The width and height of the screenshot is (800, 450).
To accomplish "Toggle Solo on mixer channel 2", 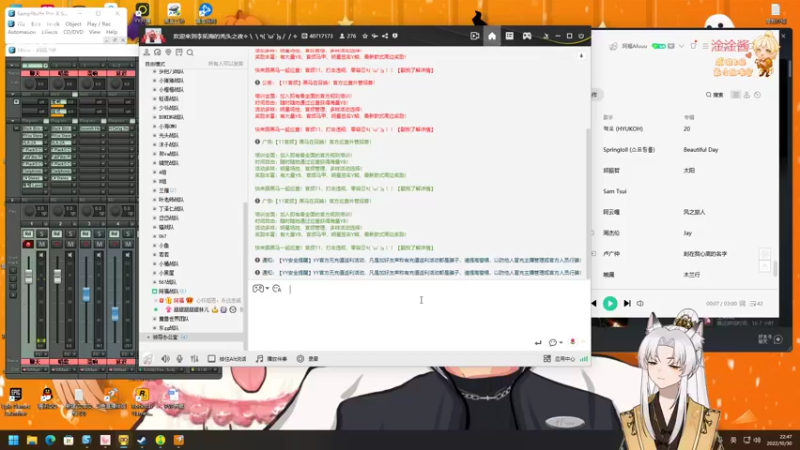I will click(x=70, y=234).
